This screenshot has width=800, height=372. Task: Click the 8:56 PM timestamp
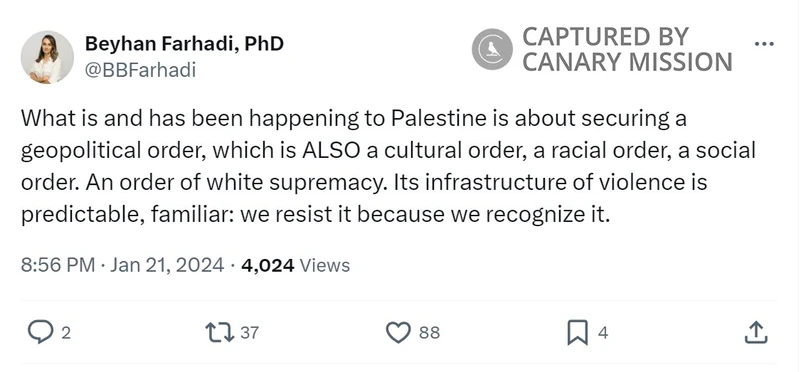coord(58,265)
